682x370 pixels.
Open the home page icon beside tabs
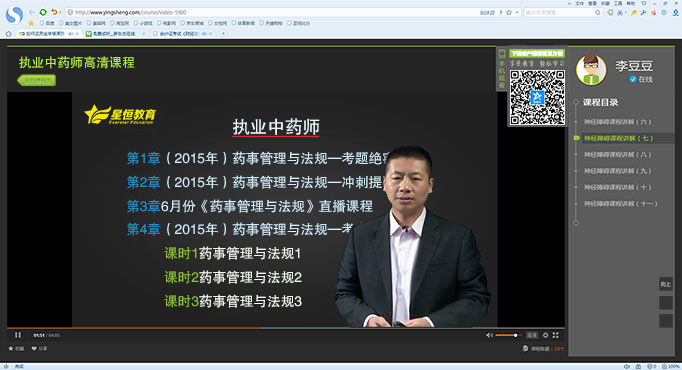point(8,33)
